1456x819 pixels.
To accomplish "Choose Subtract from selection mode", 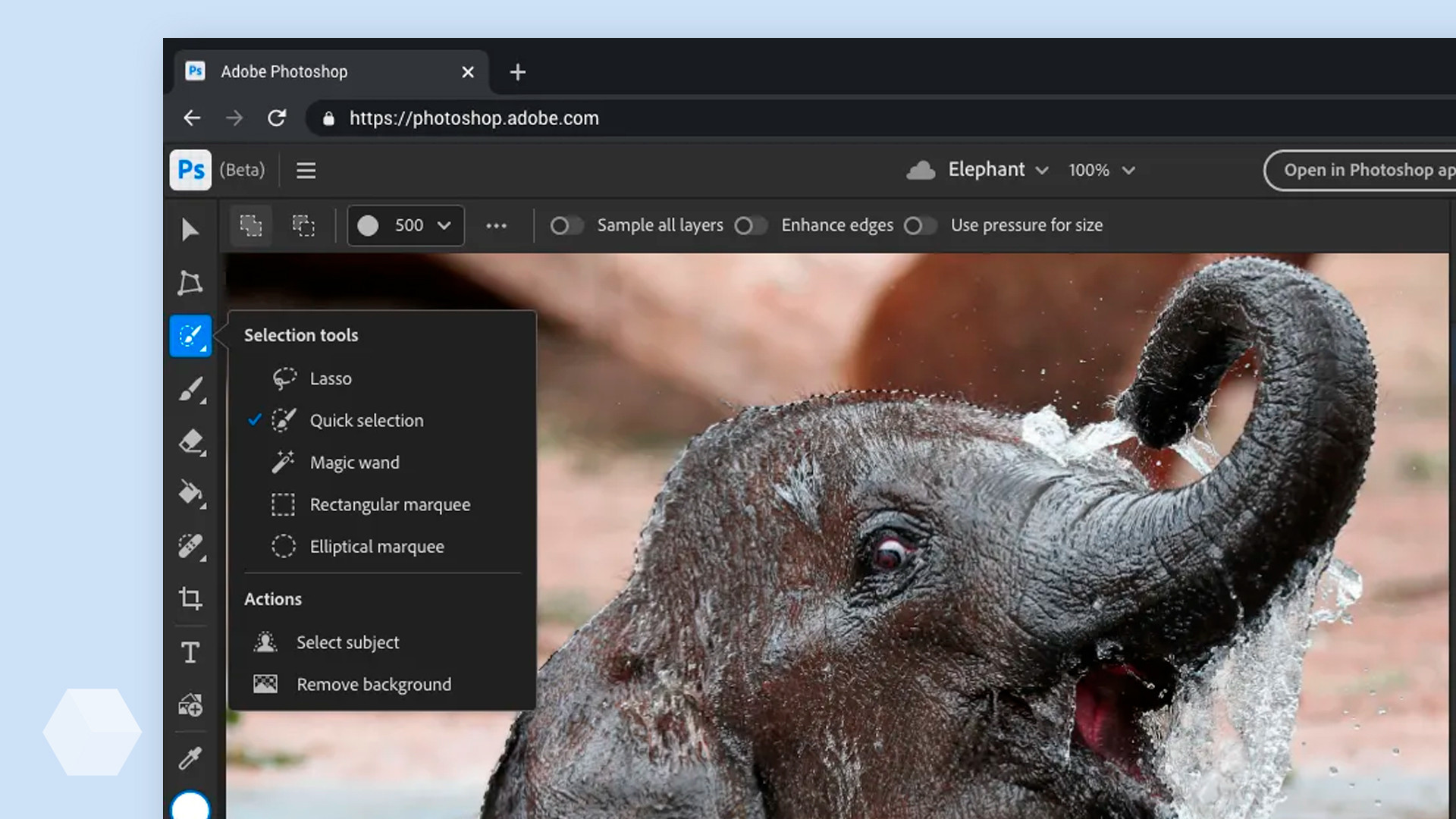I will [x=303, y=225].
